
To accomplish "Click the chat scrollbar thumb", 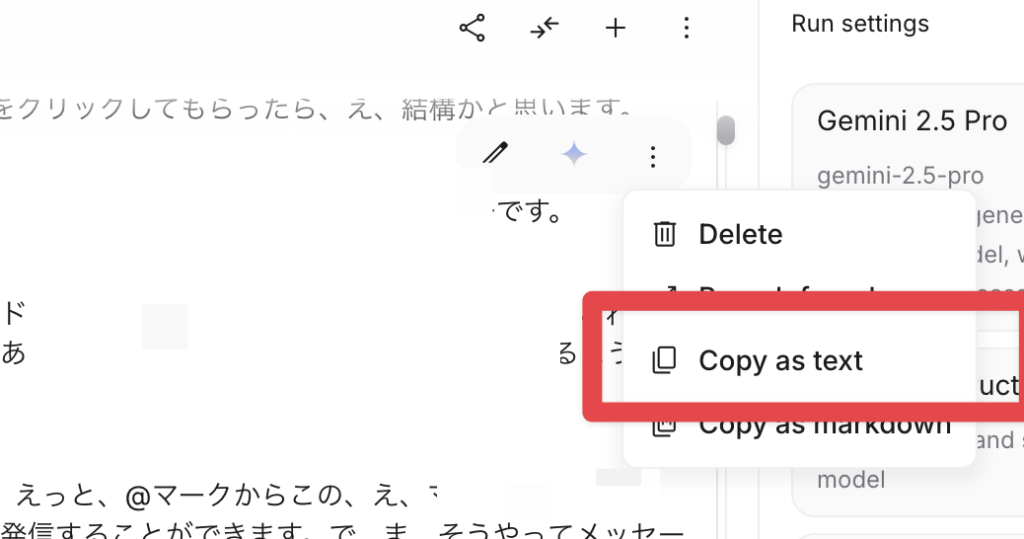I will [x=726, y=130].
